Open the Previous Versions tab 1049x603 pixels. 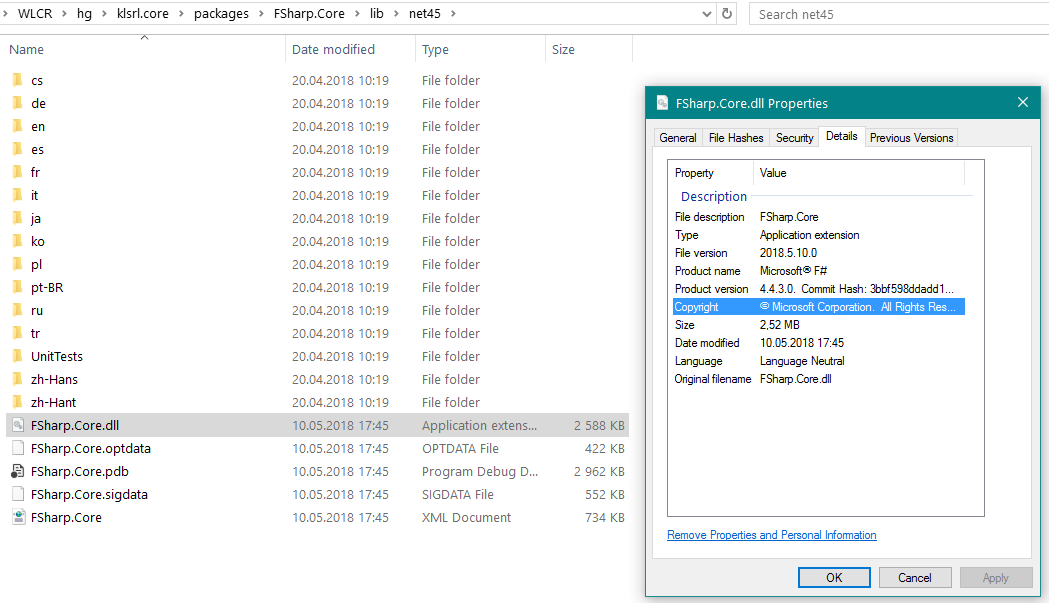click(911, 138)
